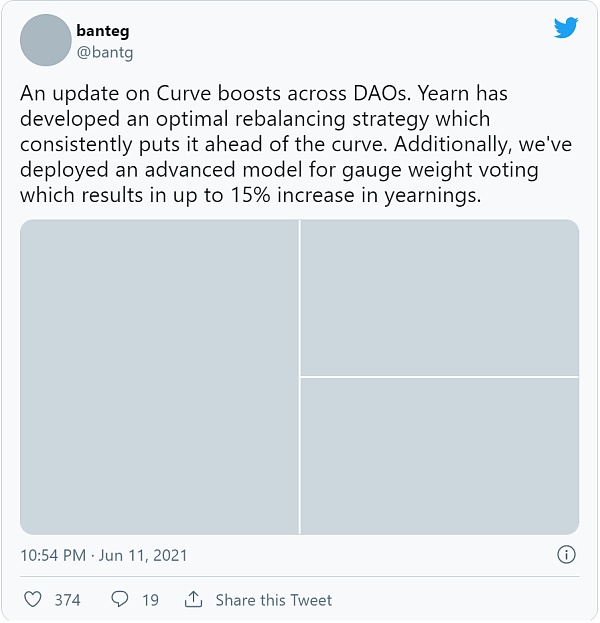Click the Twitter bird logo
The width and height of the screenshot is (600, 623).
pyautogui.click(x=566, y=27)
